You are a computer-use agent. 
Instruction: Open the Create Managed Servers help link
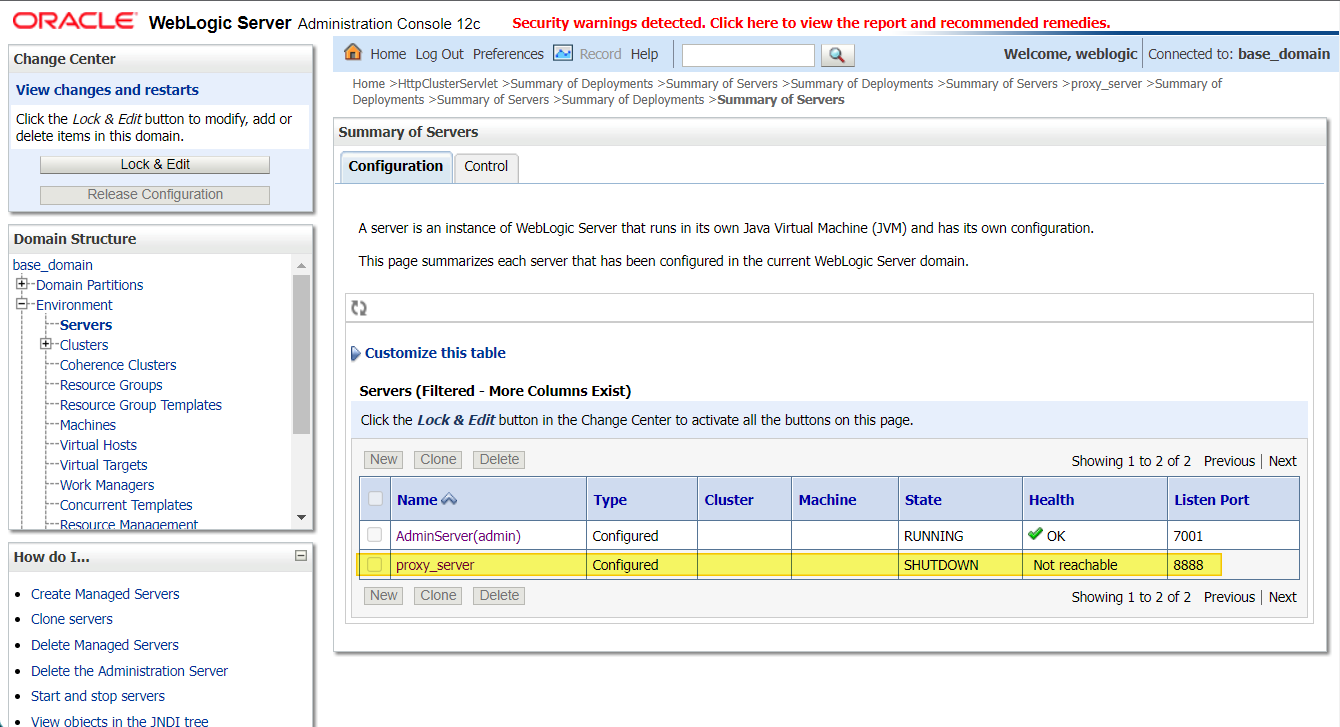(x=104, y=594)
